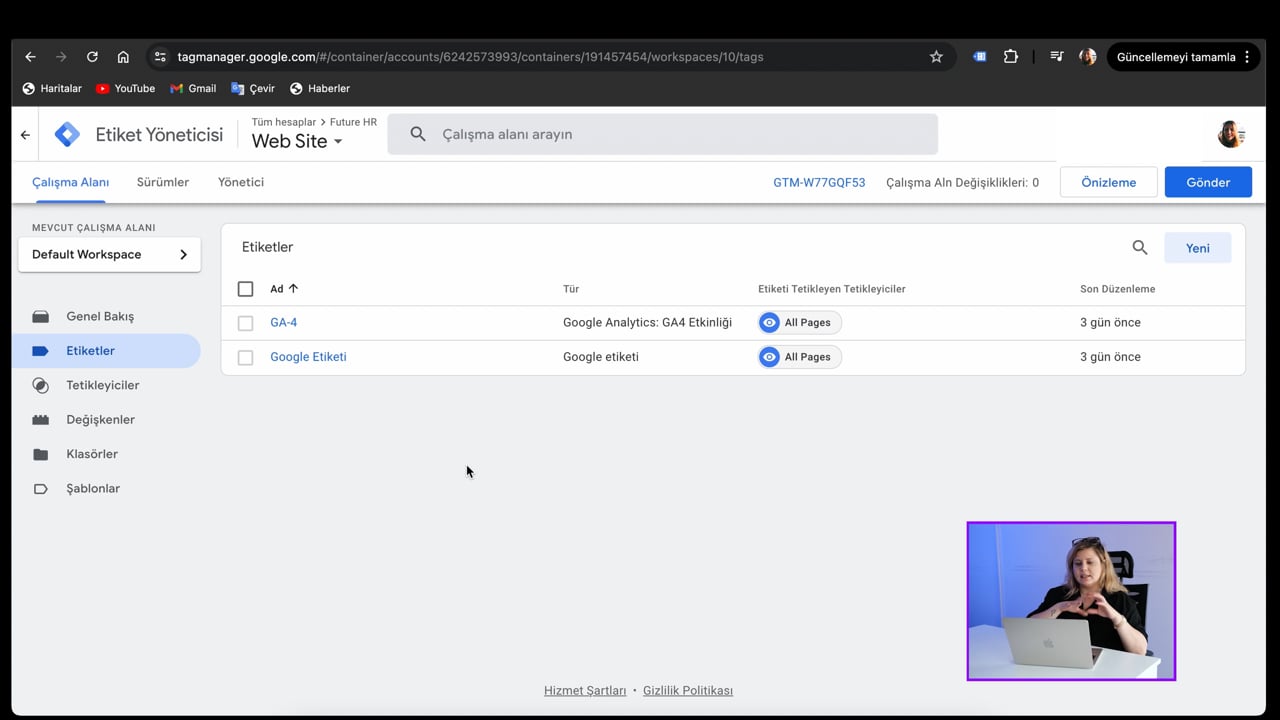Image resolution: width=1280 pixels, height=720 pixels.
Task: Click the All Pages trigger chip in the GA-4 row
Action: click(799, 323)
